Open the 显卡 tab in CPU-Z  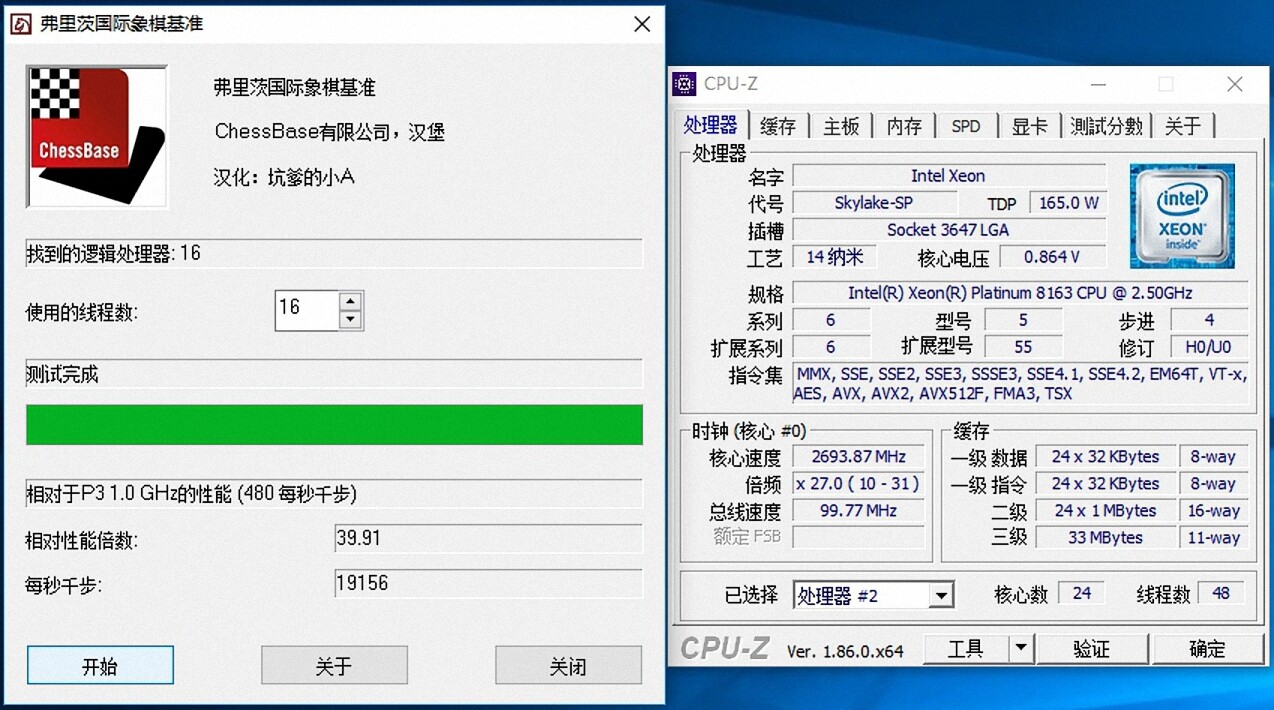click(x=1029, y=126)
